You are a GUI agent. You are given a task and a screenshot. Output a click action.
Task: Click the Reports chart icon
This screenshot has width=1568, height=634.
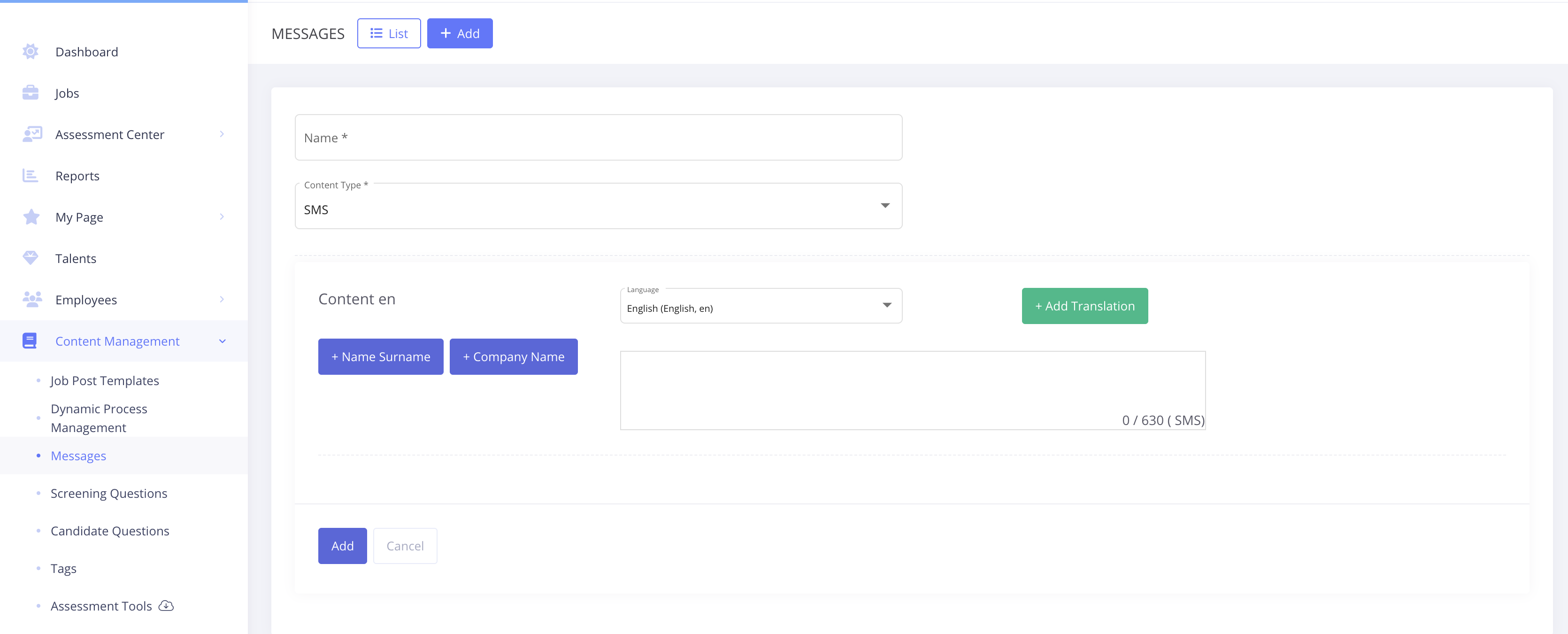[x=31, y=175]
